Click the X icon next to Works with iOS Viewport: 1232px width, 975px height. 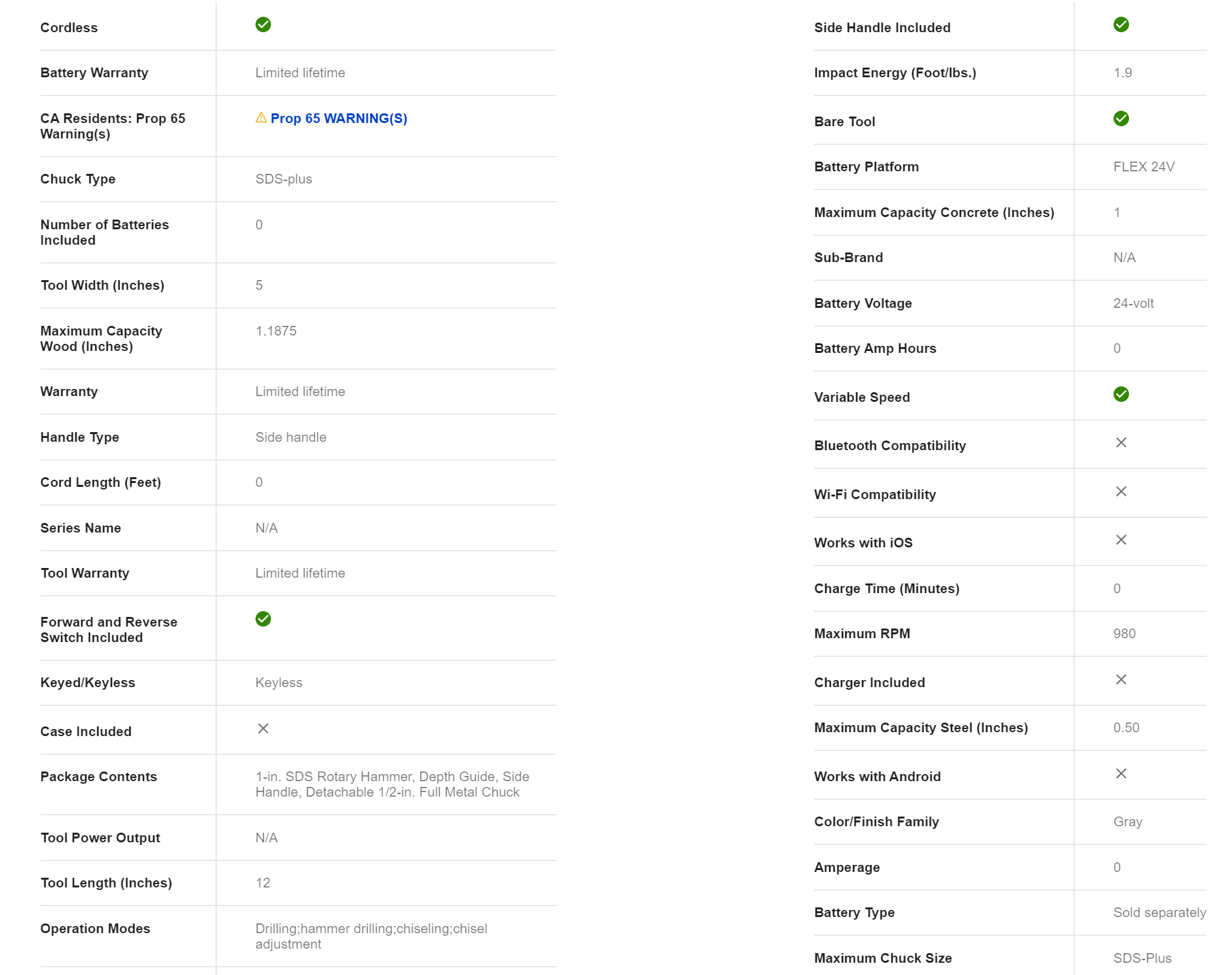pyautogui.click(x=1121, y=540)
